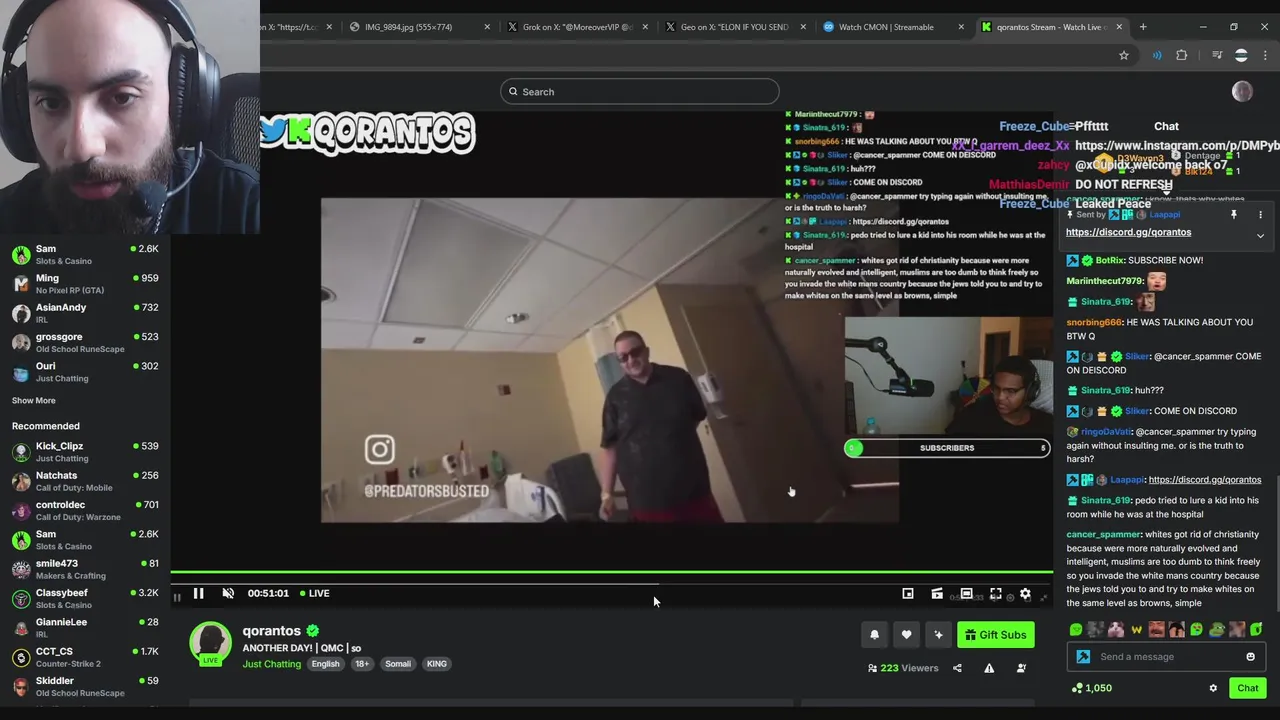Unpin message with pin icon
The height and width of the screenshot is (720, 1280).
coord(1234,215)
